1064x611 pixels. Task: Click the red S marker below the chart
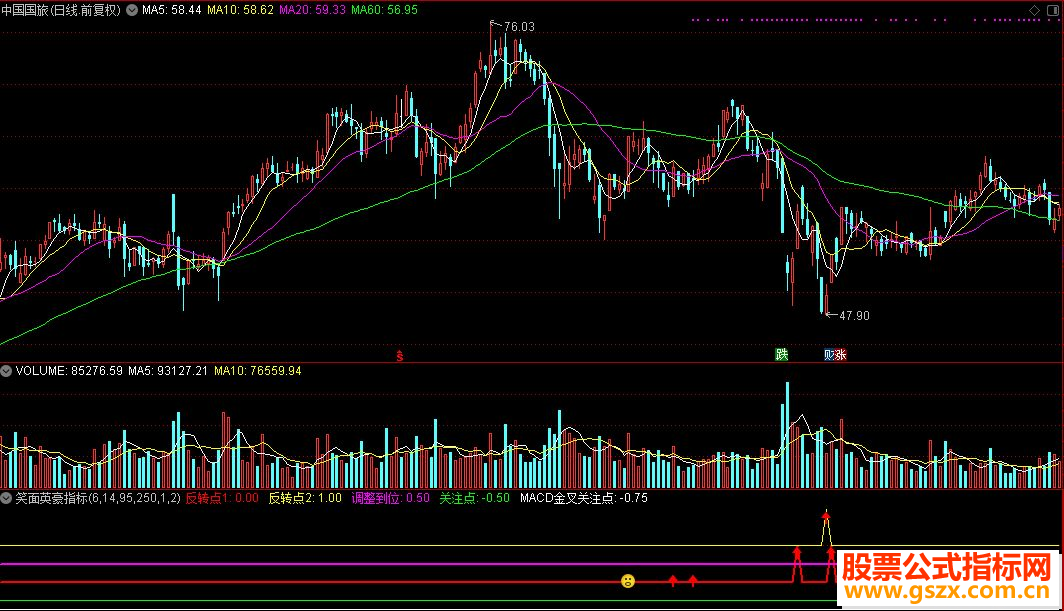point(400,356)
